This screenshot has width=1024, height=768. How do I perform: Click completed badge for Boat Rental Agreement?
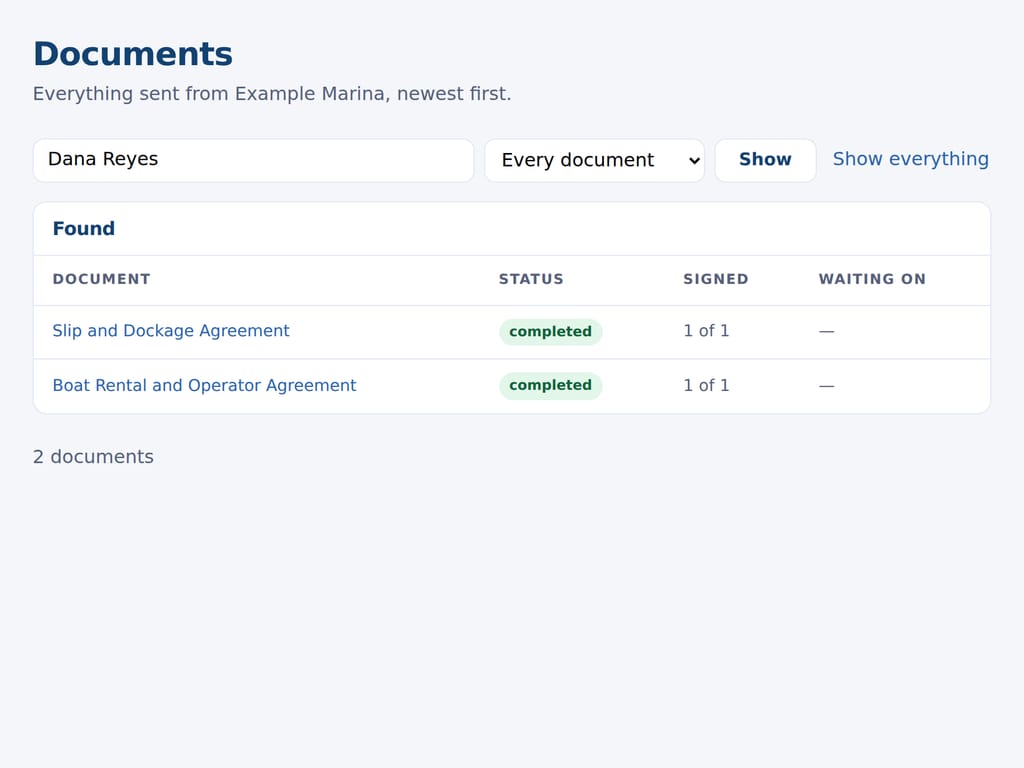[x=551, y=385]
